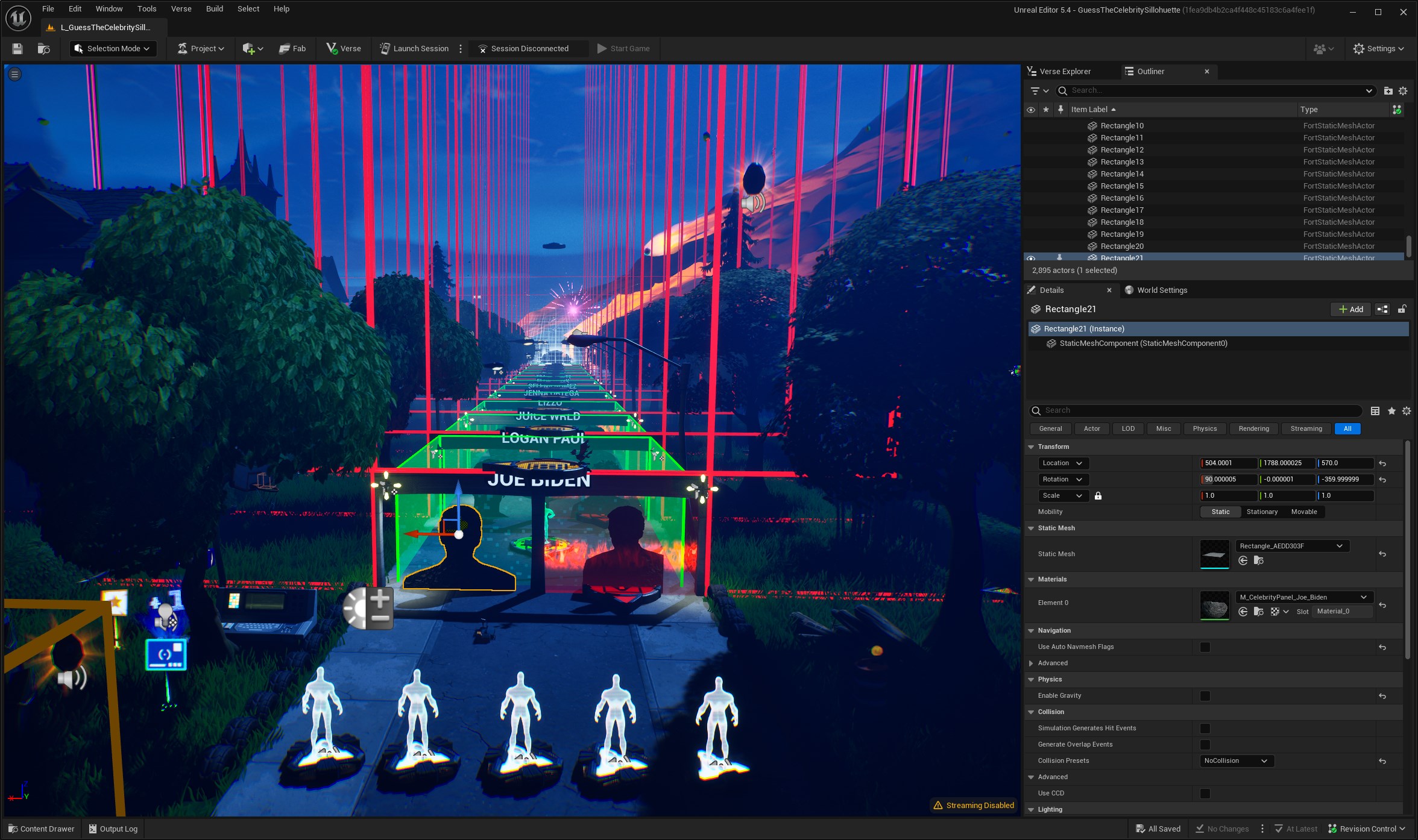Click the Element 0 material thumbnail
This screenshot has height=840, width=1418.
point(1215,605)
